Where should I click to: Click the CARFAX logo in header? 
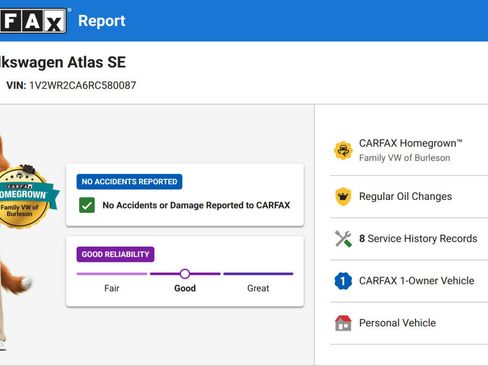[33, 21]
